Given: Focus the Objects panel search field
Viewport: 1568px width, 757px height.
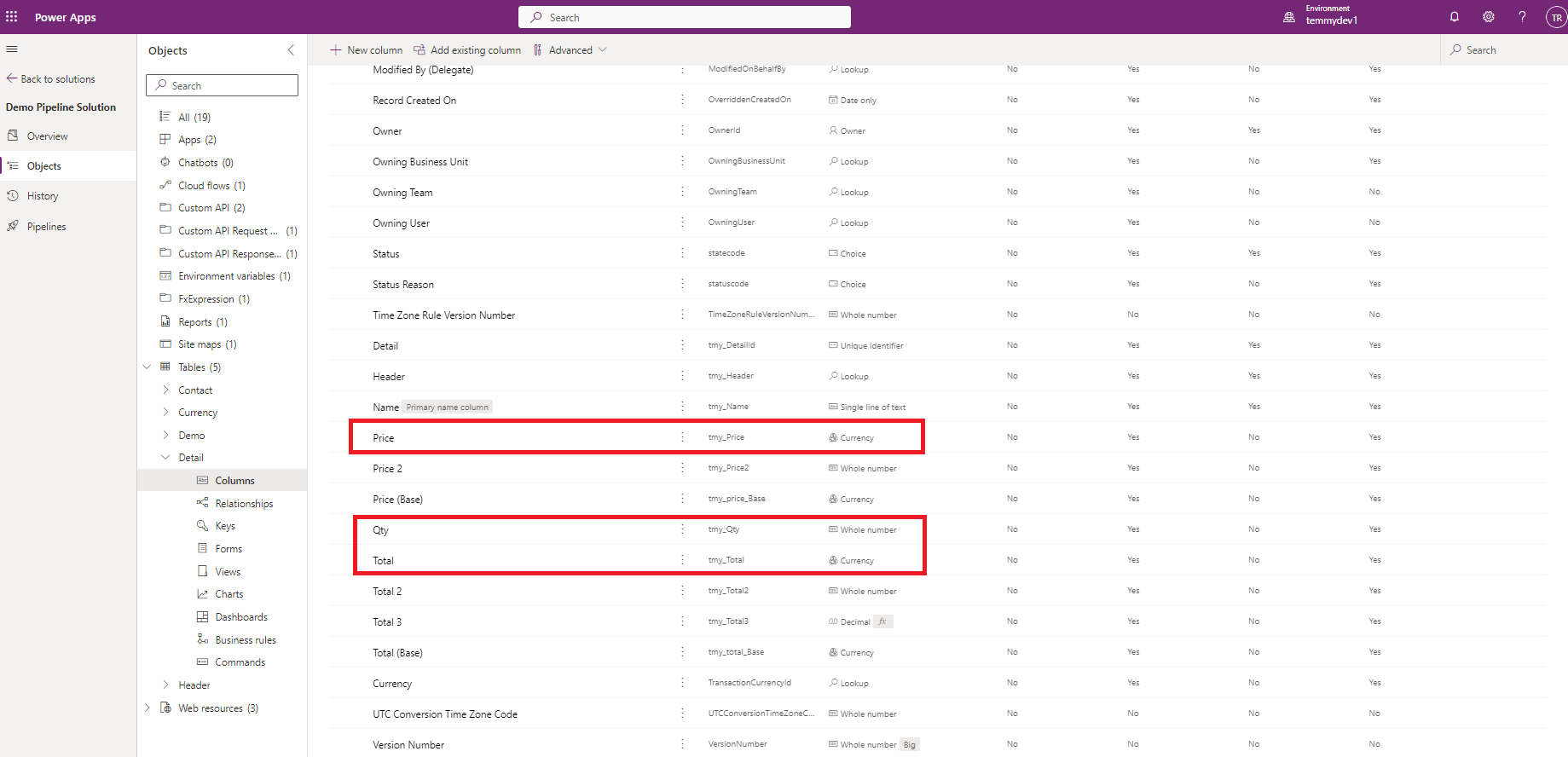Looking at the screenshot, I should point(222,85).
